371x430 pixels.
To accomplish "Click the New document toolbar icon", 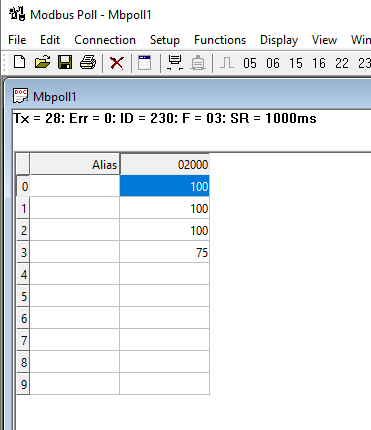I will pos(19,62).
